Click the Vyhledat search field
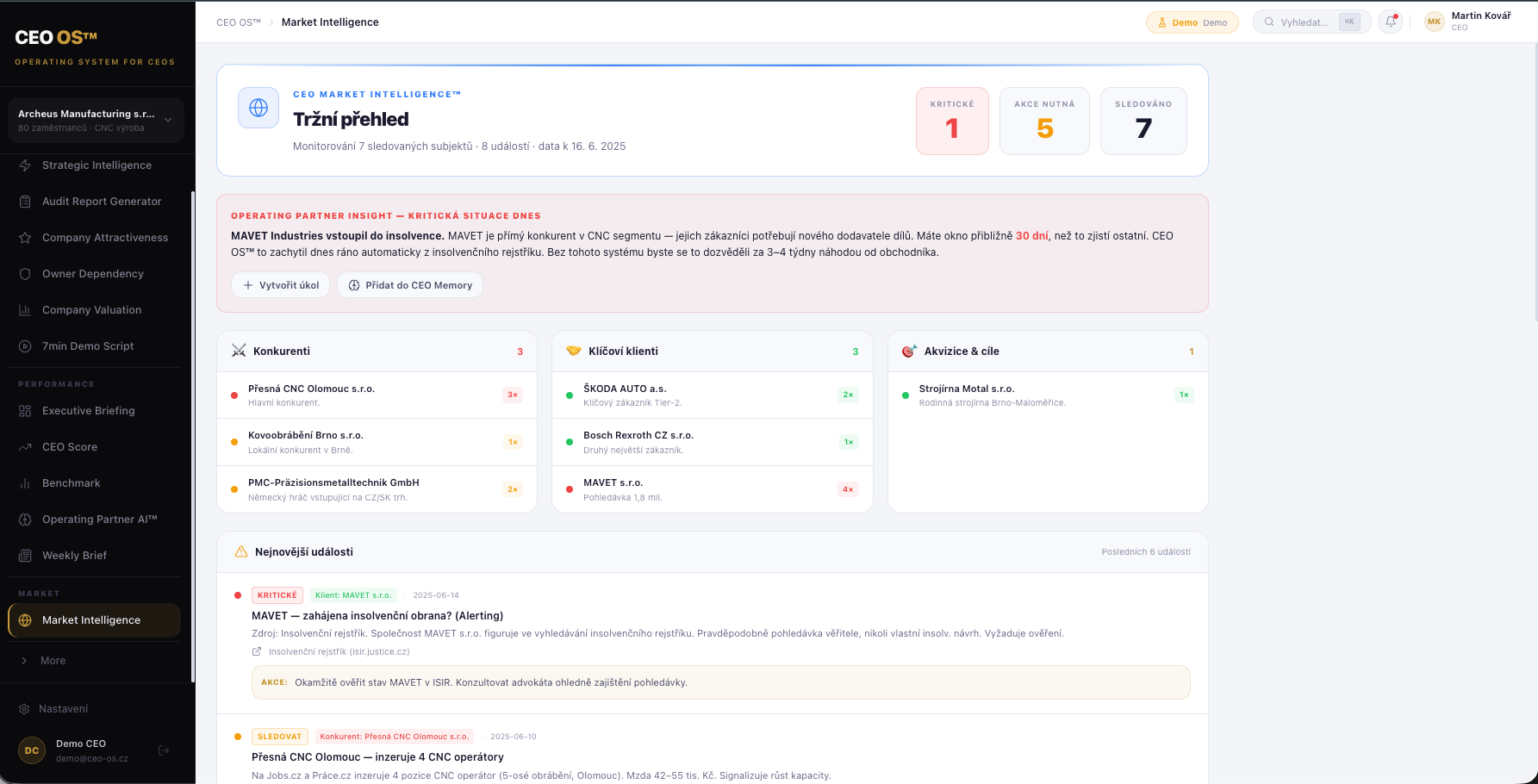Screen dimensions: 1538x784 coord(1311,22)
